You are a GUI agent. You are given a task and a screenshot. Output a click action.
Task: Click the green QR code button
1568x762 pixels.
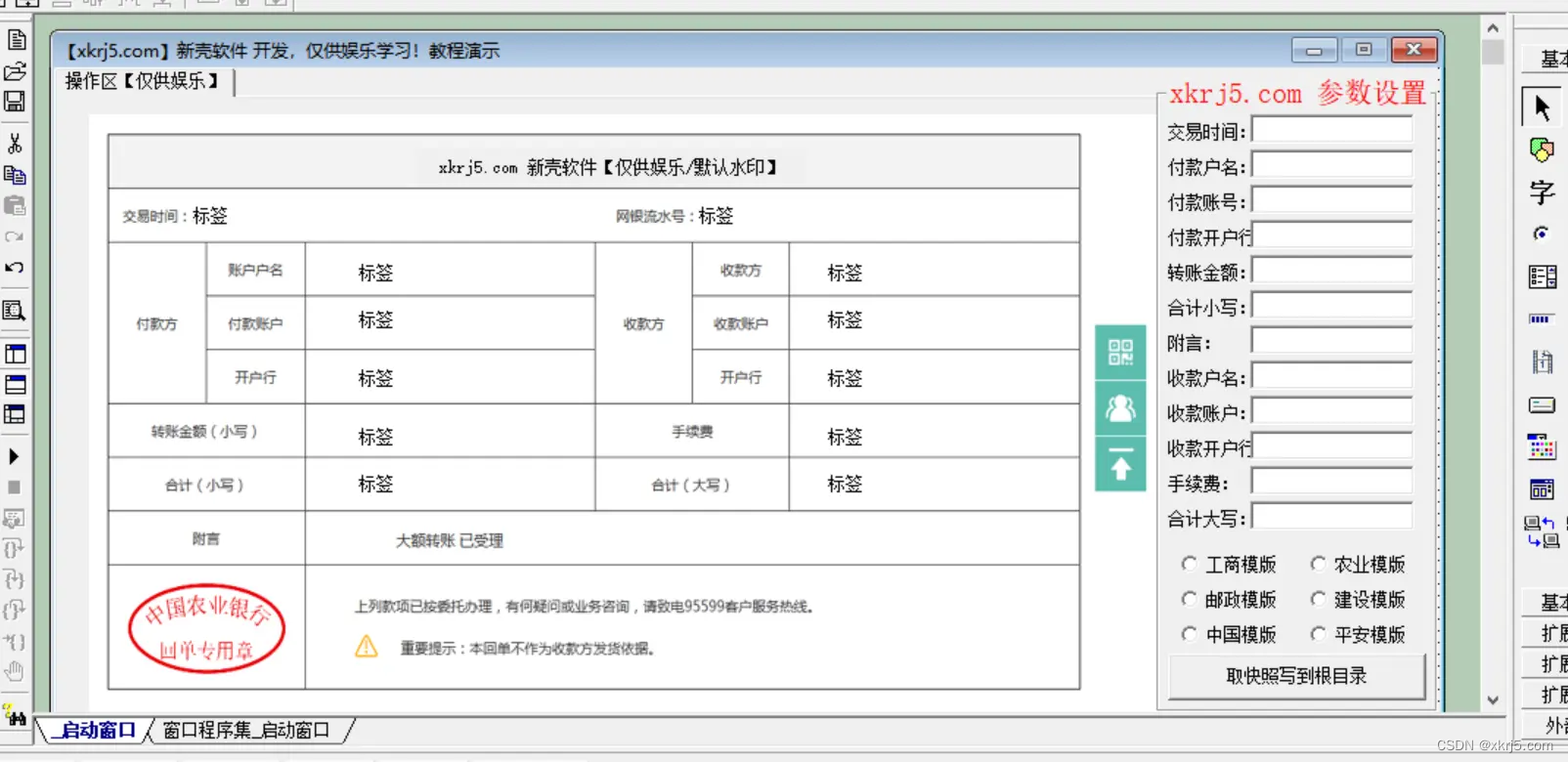pyautogui.click(x=1120, y=352)
